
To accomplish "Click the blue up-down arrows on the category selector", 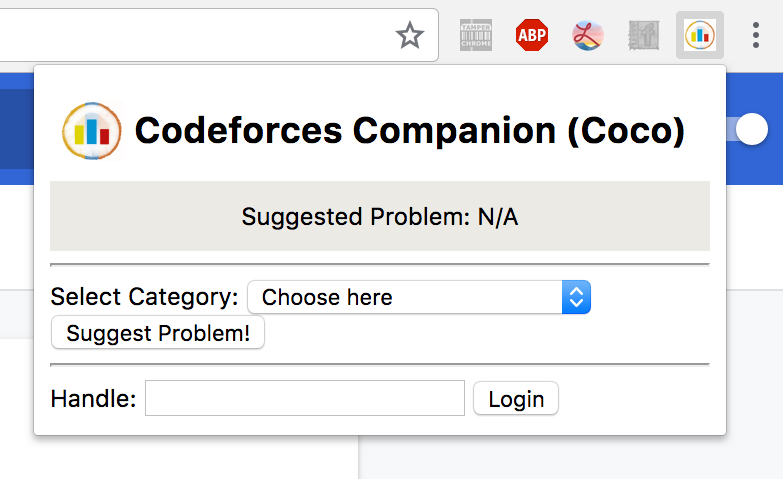I will pyautogui.click(x=576, y=297).
